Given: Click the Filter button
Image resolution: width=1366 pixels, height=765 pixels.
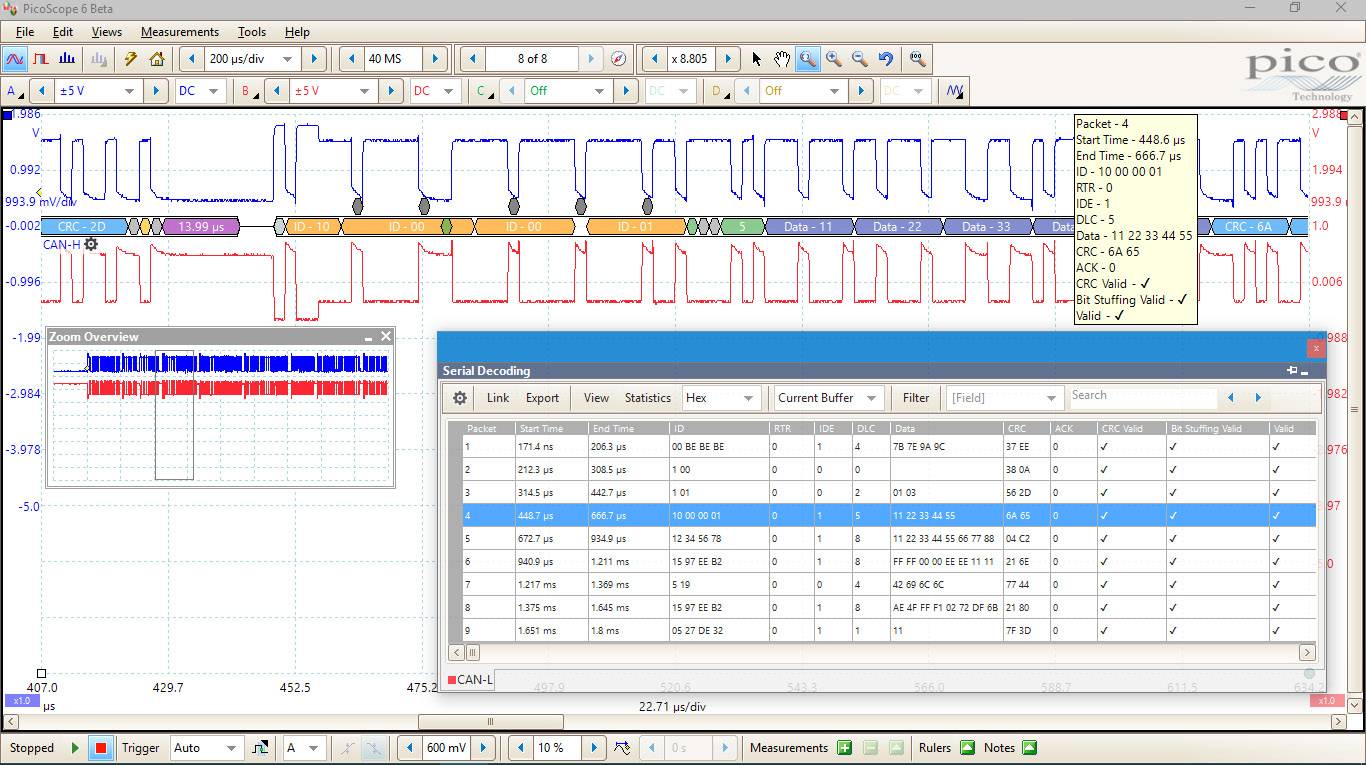Looking at the screenshot, I should (x=915, y=397).
